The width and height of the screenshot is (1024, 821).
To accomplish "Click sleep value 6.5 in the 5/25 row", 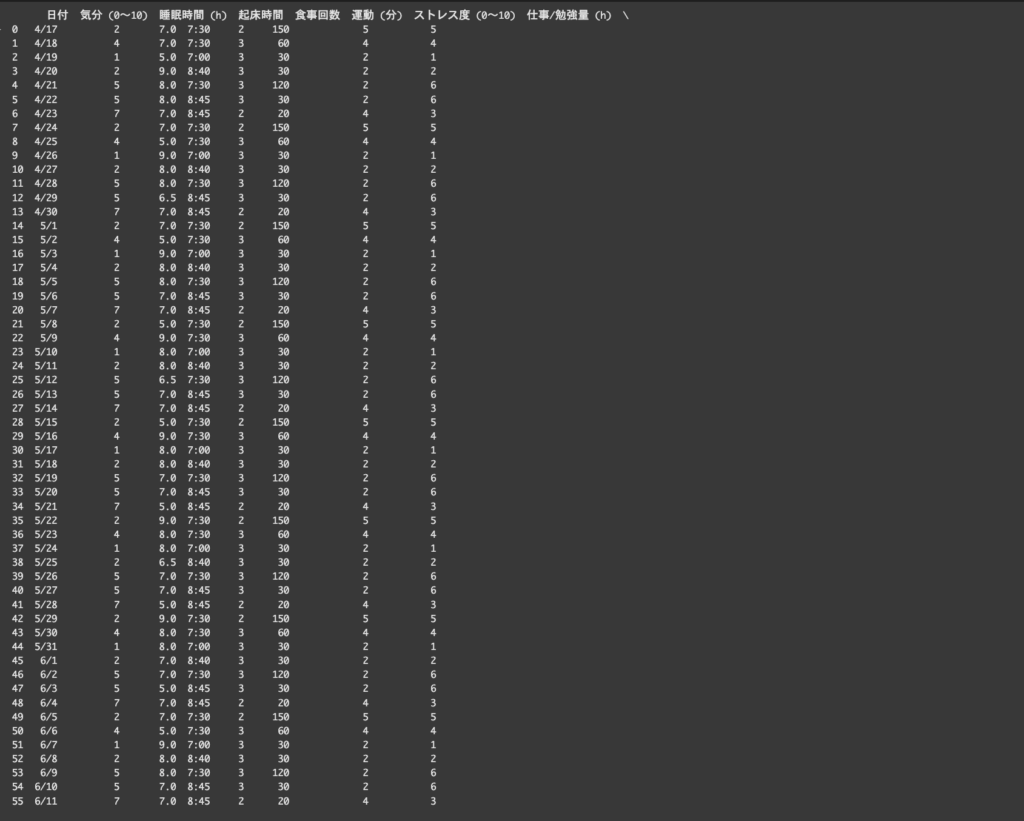I will [168, 562].
